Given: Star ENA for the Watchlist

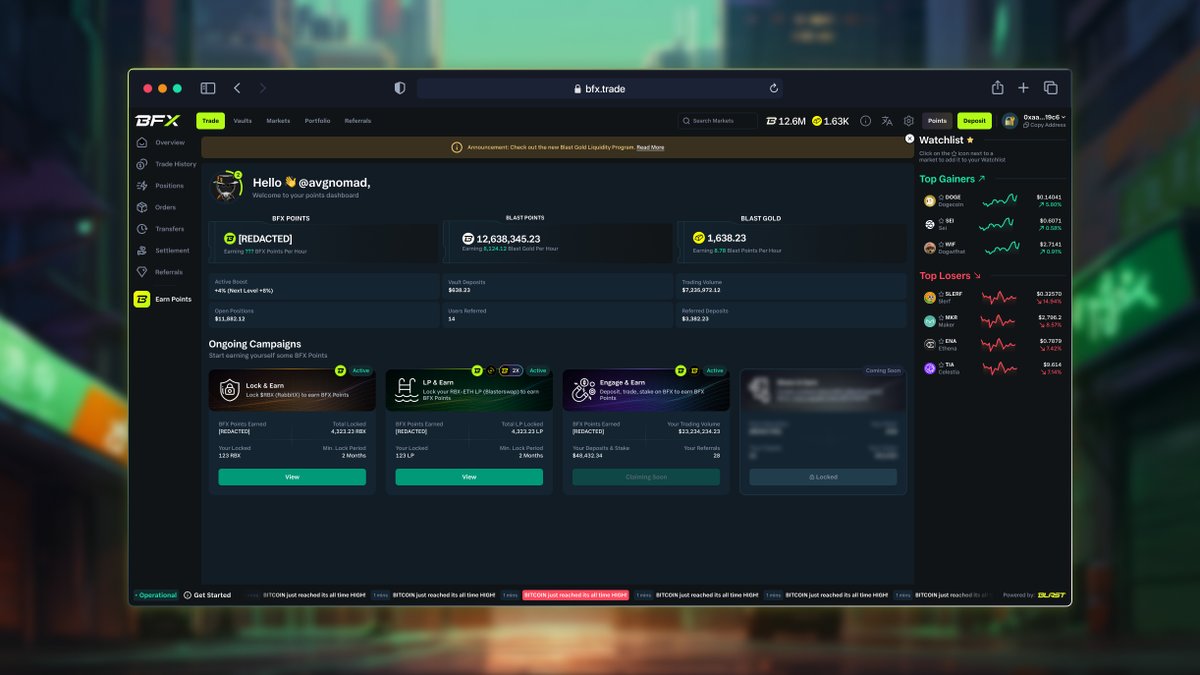Looking at the screenshot, I should [x=941, y=341].
